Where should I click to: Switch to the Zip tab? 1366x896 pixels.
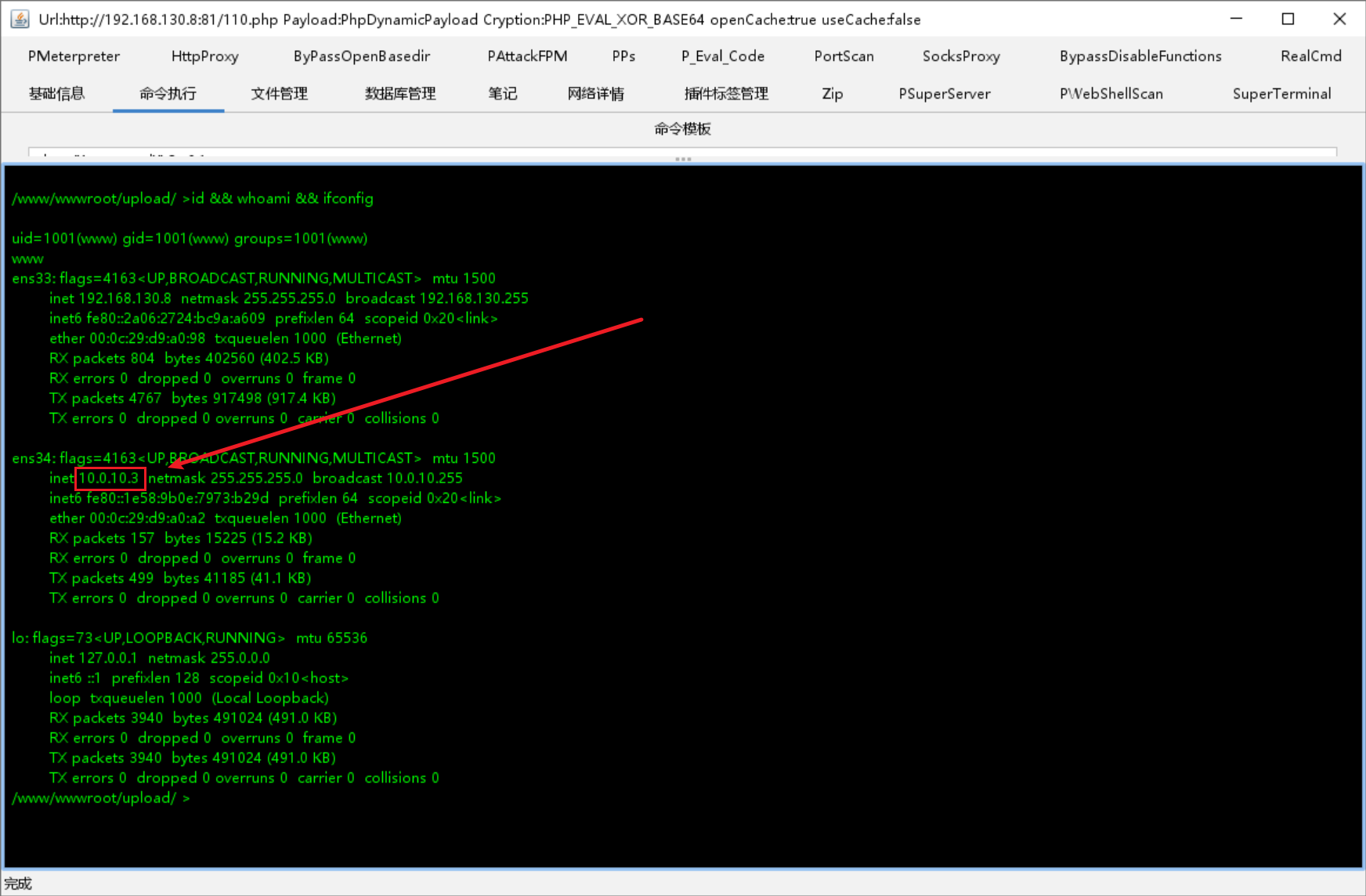[x=833, y=94]
